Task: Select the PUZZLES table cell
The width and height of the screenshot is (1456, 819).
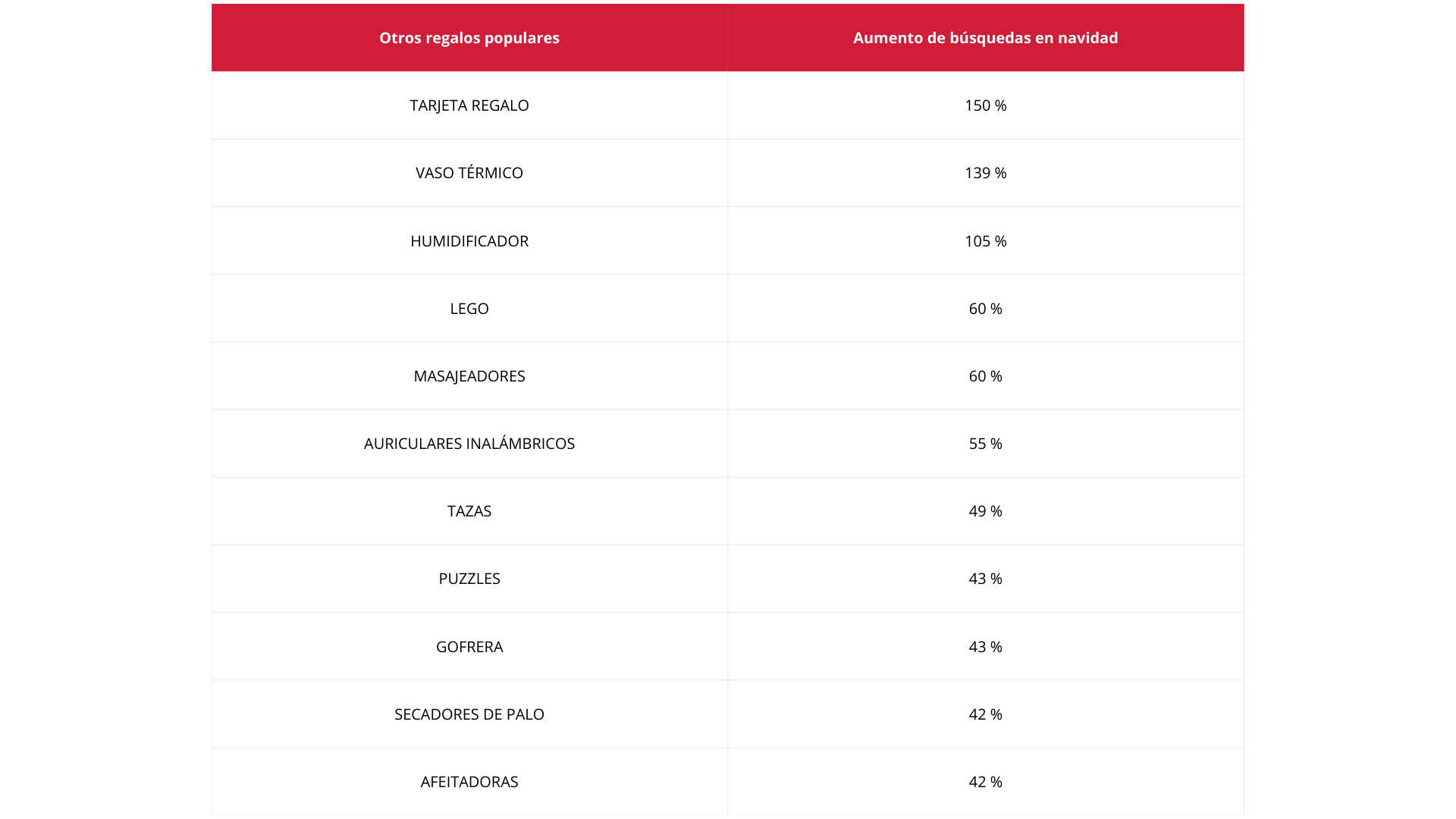Action: [469, 579]
